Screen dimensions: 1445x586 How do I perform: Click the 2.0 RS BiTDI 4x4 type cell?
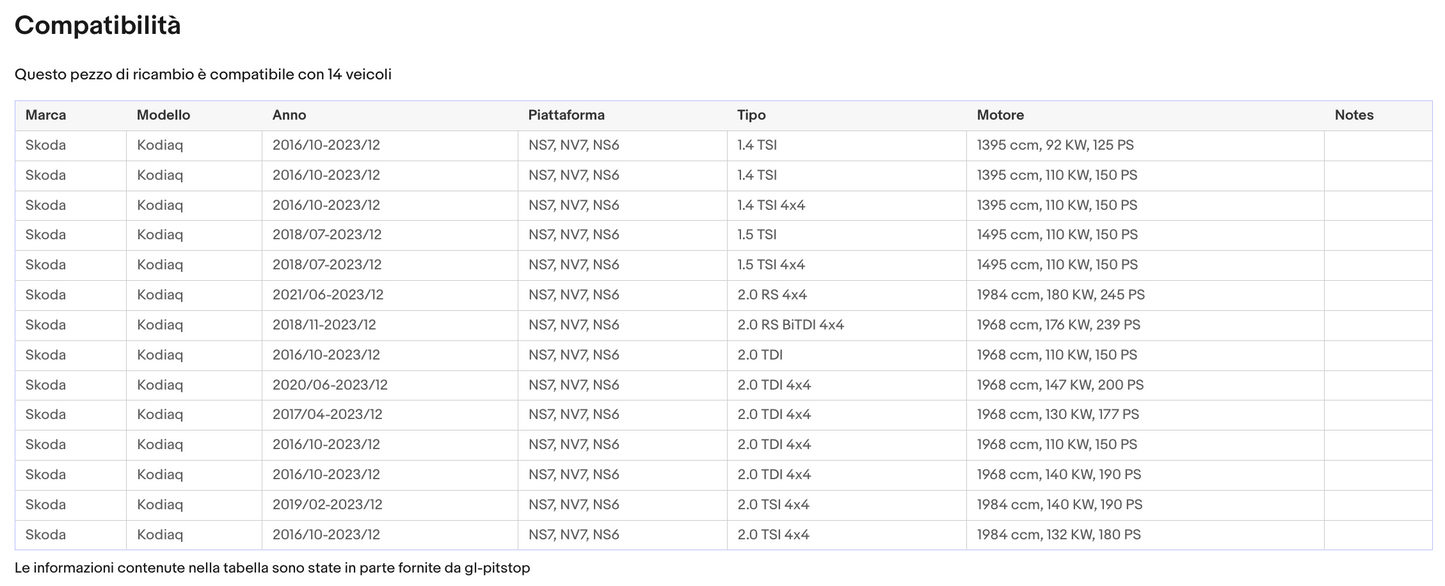790,325
